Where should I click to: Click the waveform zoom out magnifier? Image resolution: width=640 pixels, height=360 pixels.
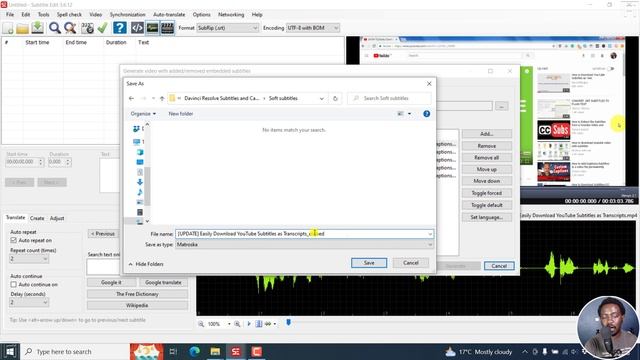pyautogui.click(x=201, y=324)
